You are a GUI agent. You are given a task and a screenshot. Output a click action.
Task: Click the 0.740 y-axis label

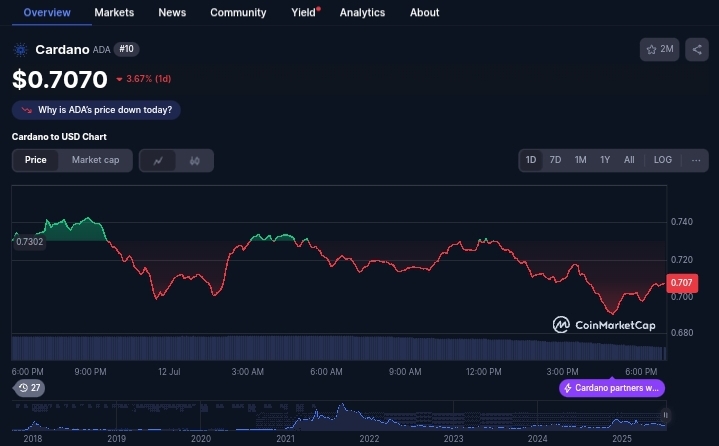tap(682, 222)
